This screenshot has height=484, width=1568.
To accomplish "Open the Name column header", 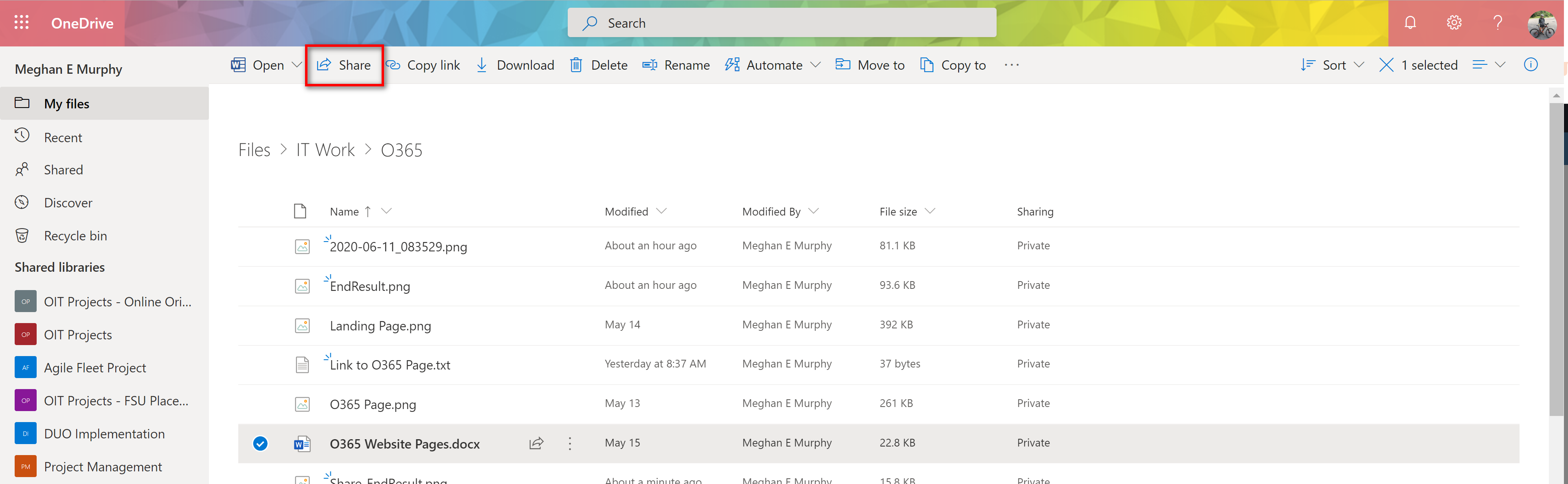I will 360,211.
